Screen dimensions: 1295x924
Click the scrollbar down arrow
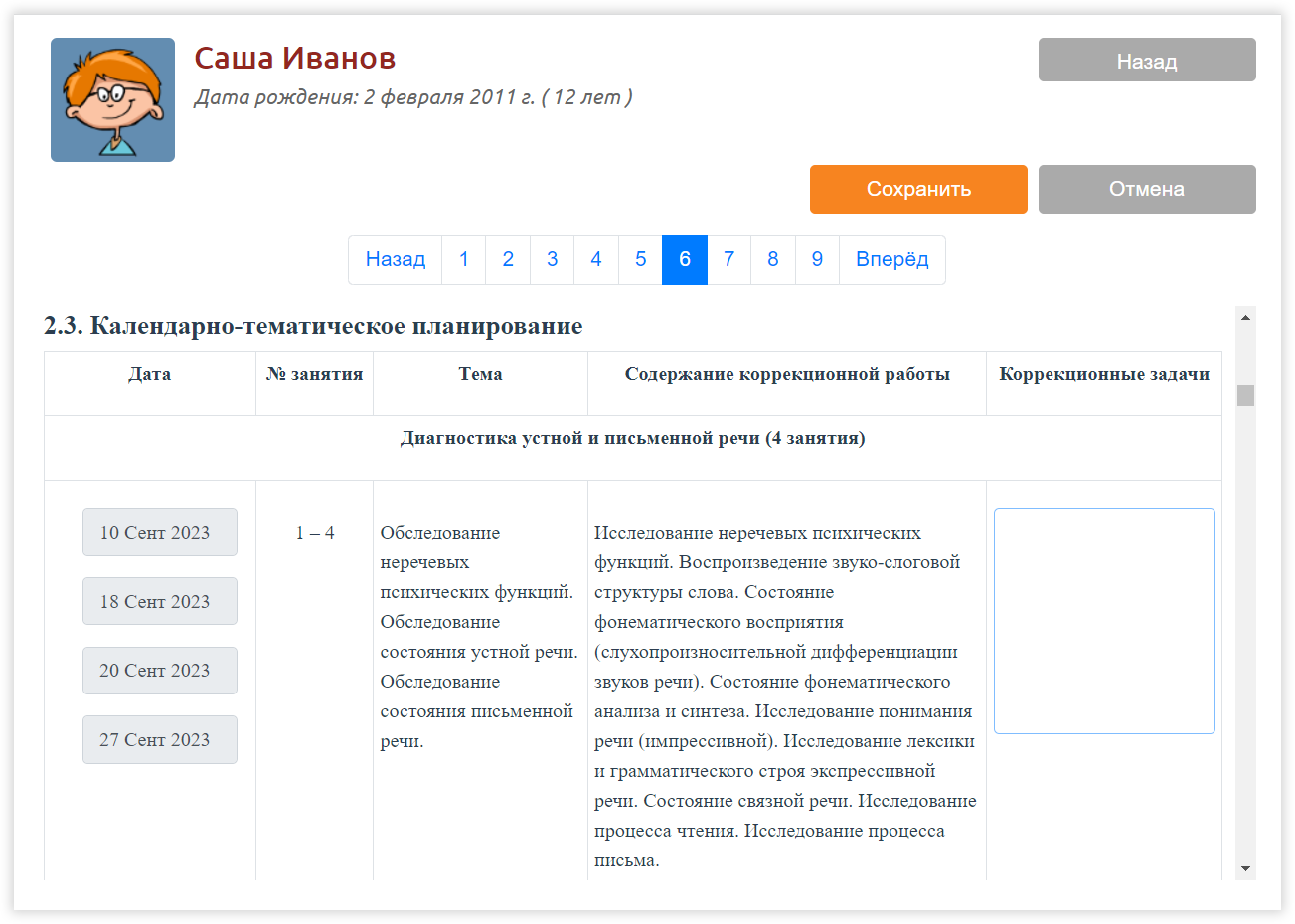click(x=1245, y=869)
